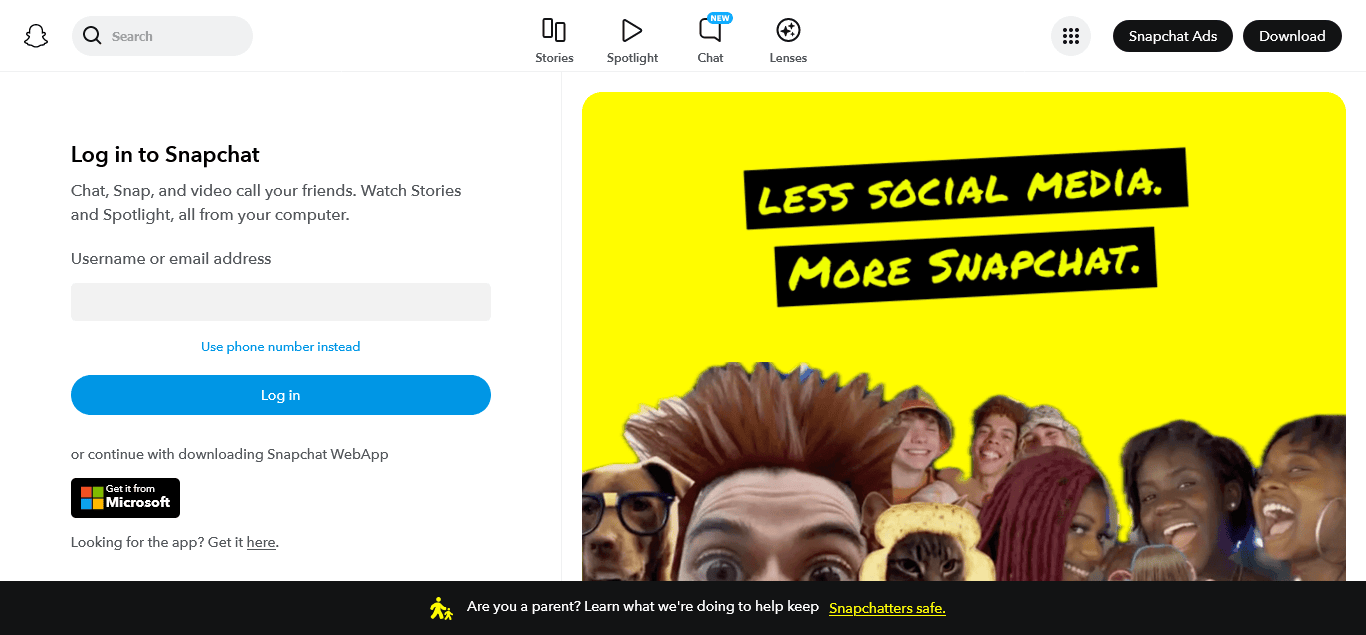Click the Snapchat ghost logo
1366x635 pixels.
36,36
